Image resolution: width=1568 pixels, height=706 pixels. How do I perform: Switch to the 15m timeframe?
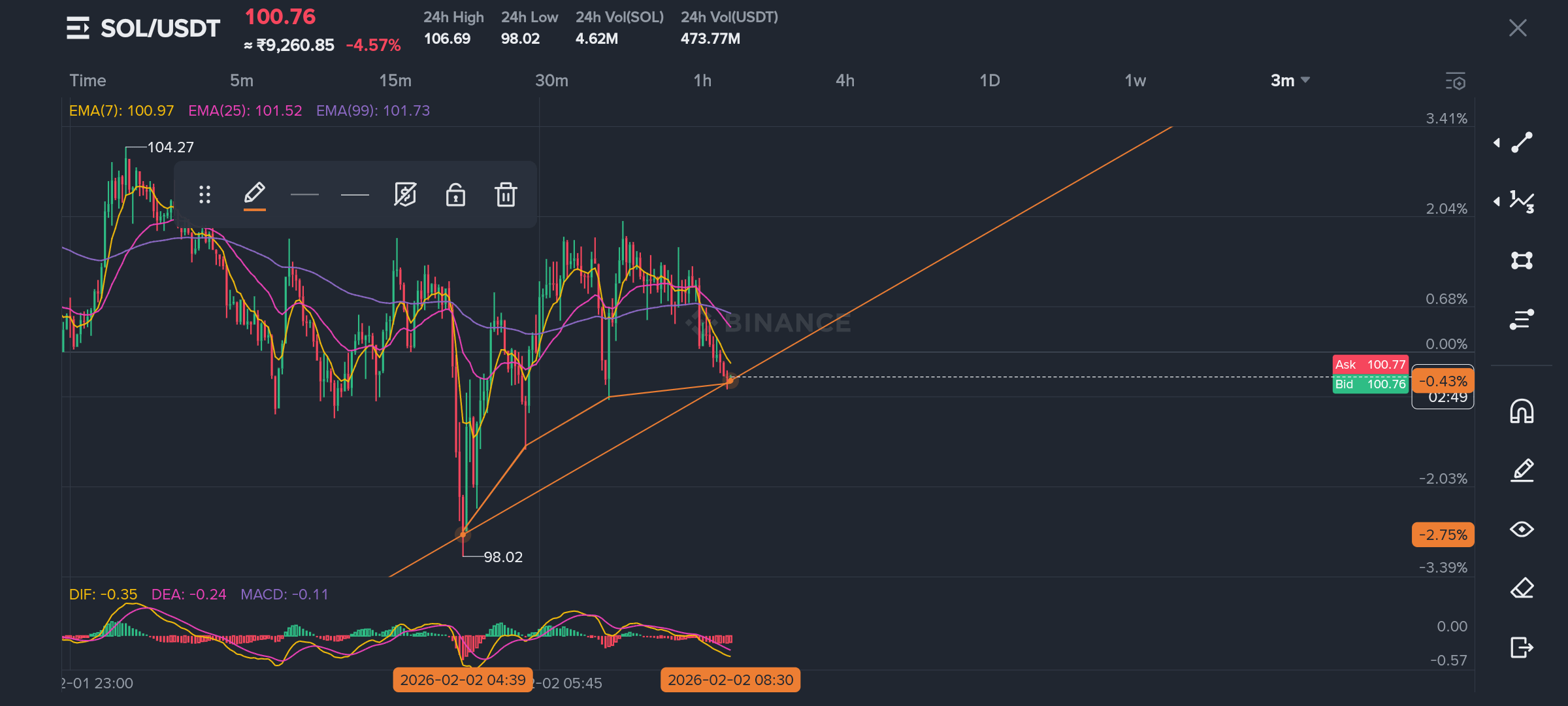tap(395, 80)
